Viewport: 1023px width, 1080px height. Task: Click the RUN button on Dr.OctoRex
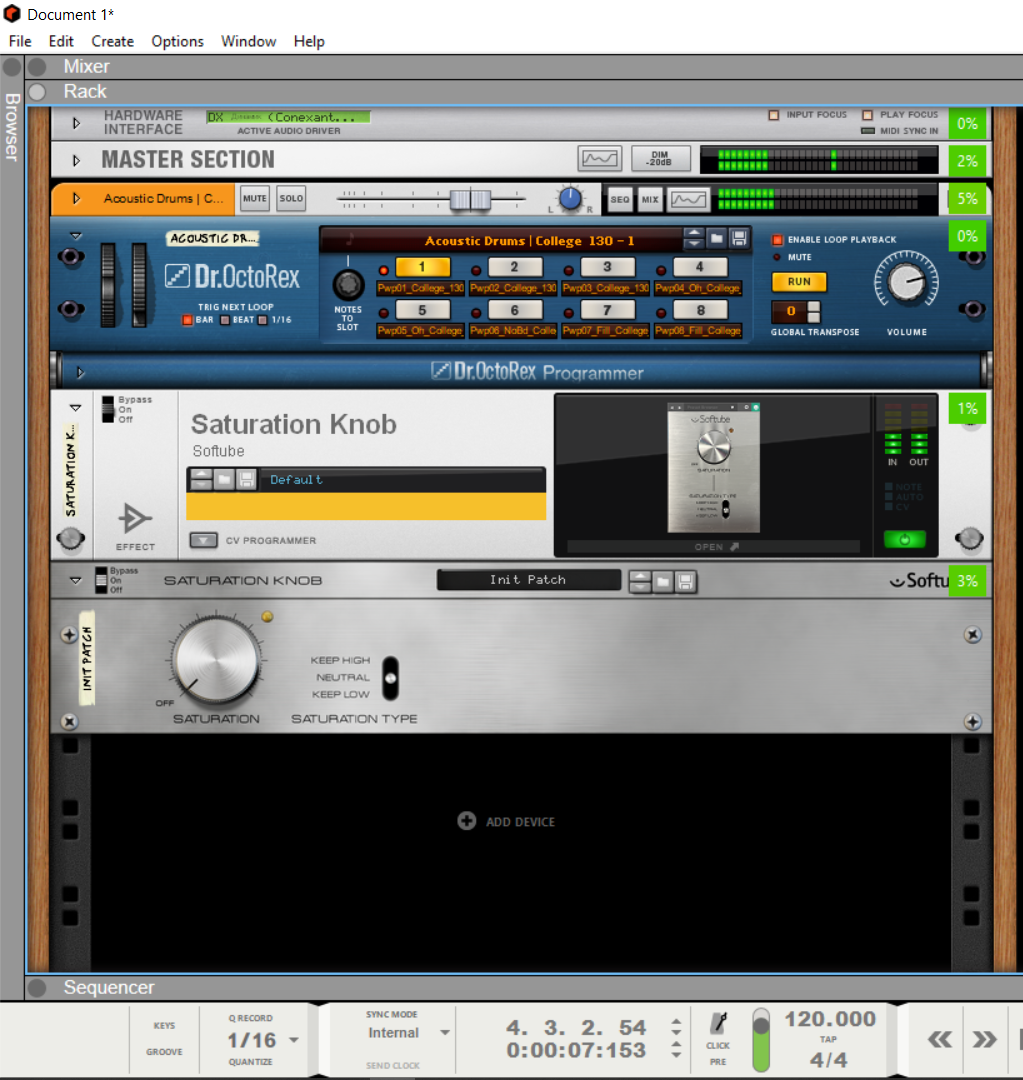[799, 282]
